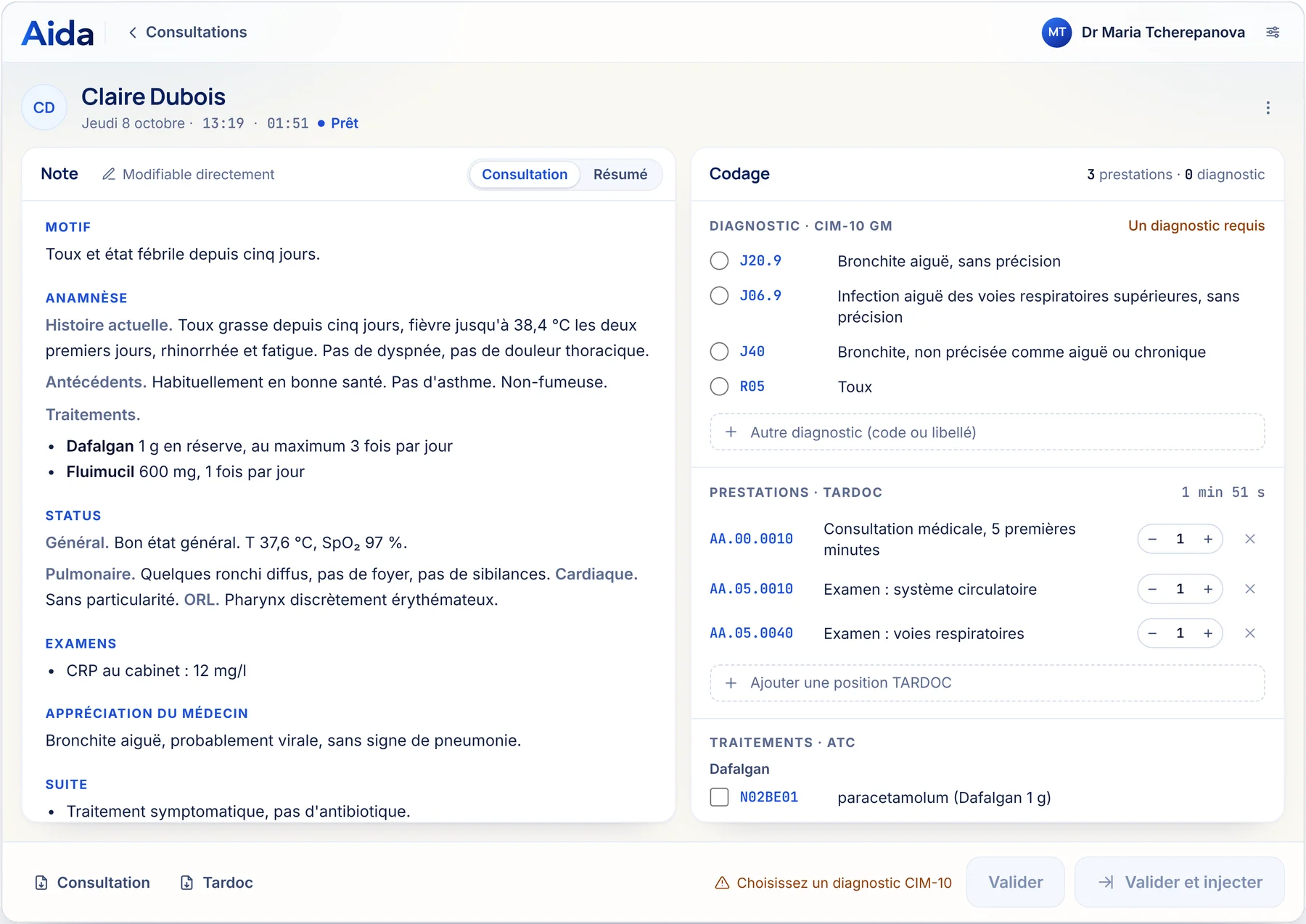
Task: Select the Consultation note tab
Action: point(525,174)
